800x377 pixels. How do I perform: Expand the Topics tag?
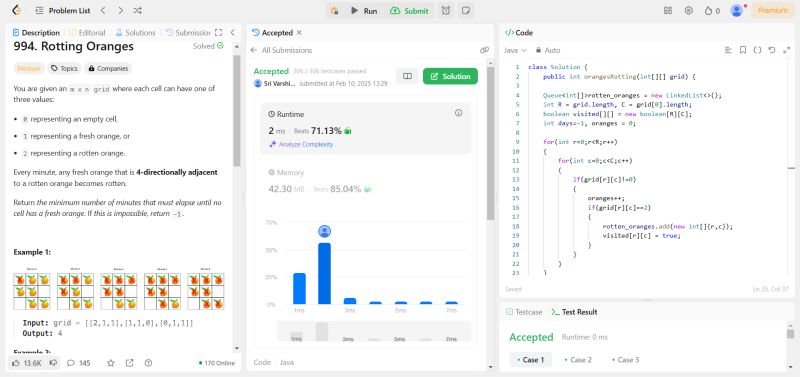pos(64,68)
